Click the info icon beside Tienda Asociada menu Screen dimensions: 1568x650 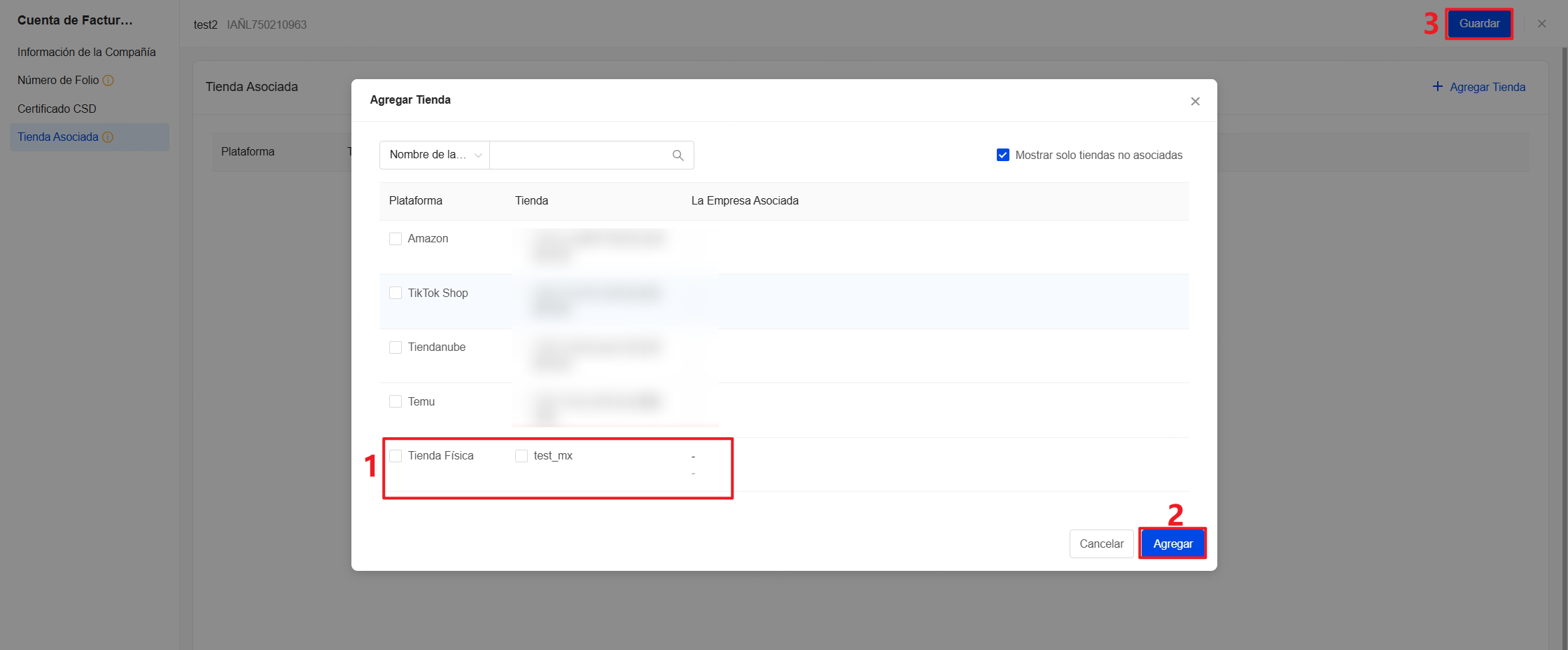click(x=108, y=137)
